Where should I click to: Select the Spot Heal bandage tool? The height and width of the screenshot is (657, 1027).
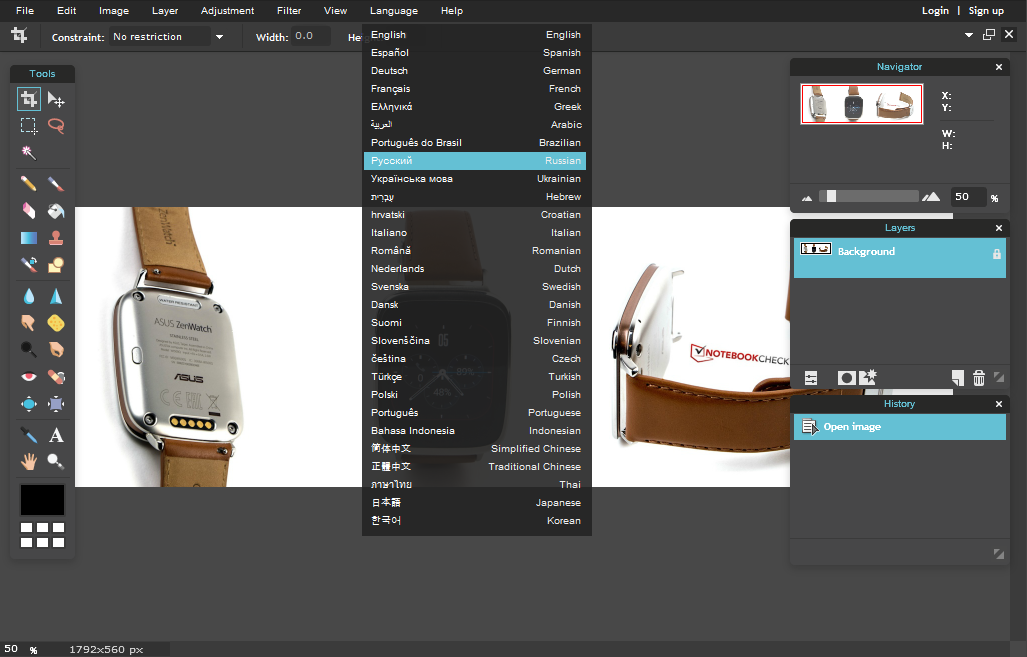56,377
